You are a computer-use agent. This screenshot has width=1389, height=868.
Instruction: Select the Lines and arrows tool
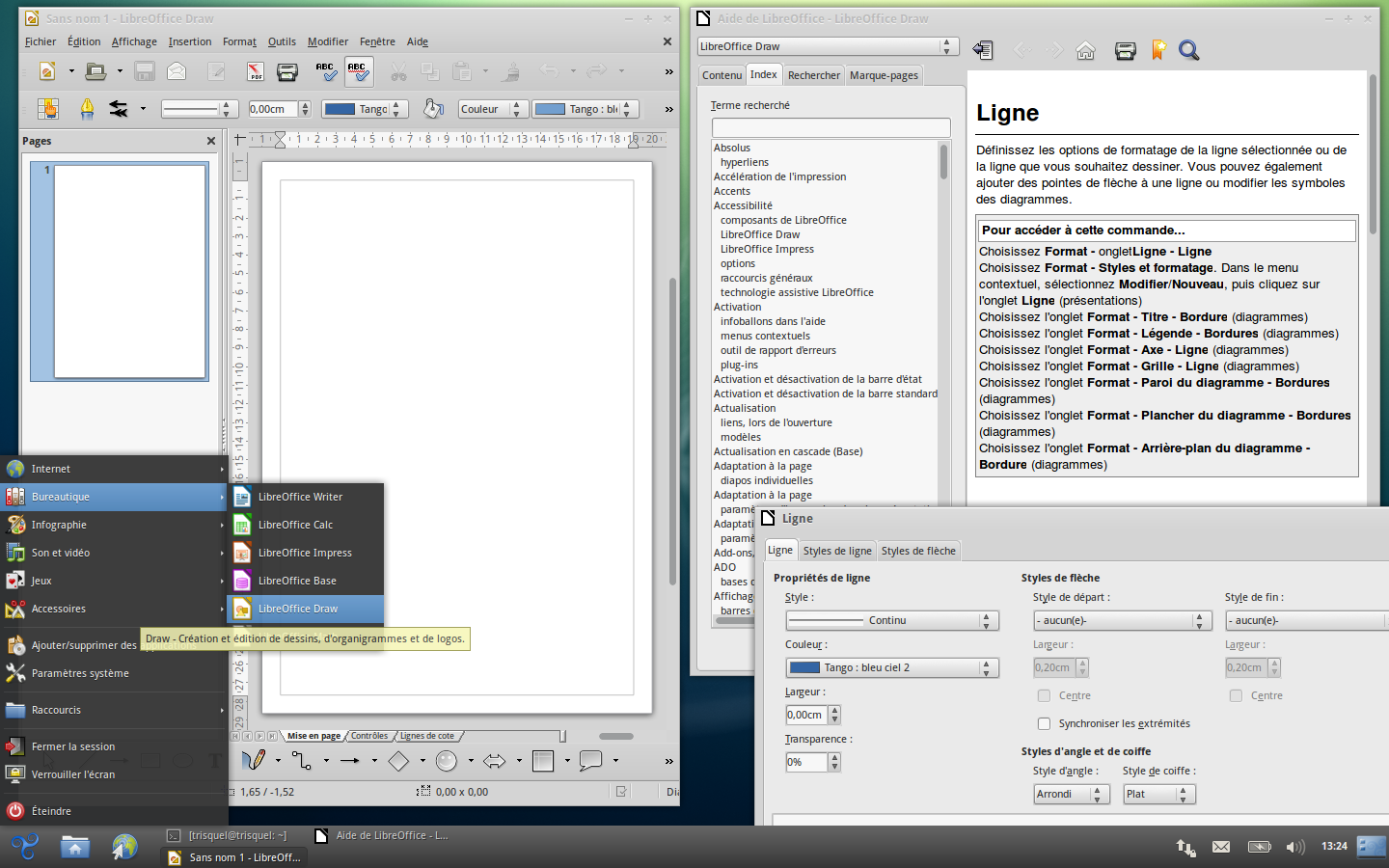(350, 760)
